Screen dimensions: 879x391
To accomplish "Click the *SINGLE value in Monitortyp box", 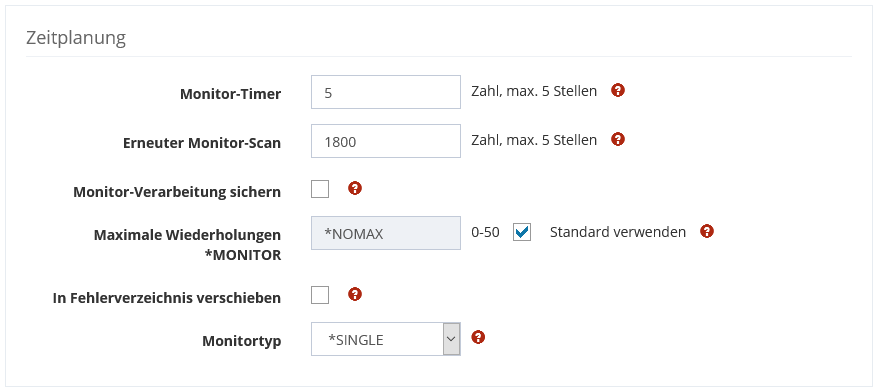I will click(x=356, y=339).
